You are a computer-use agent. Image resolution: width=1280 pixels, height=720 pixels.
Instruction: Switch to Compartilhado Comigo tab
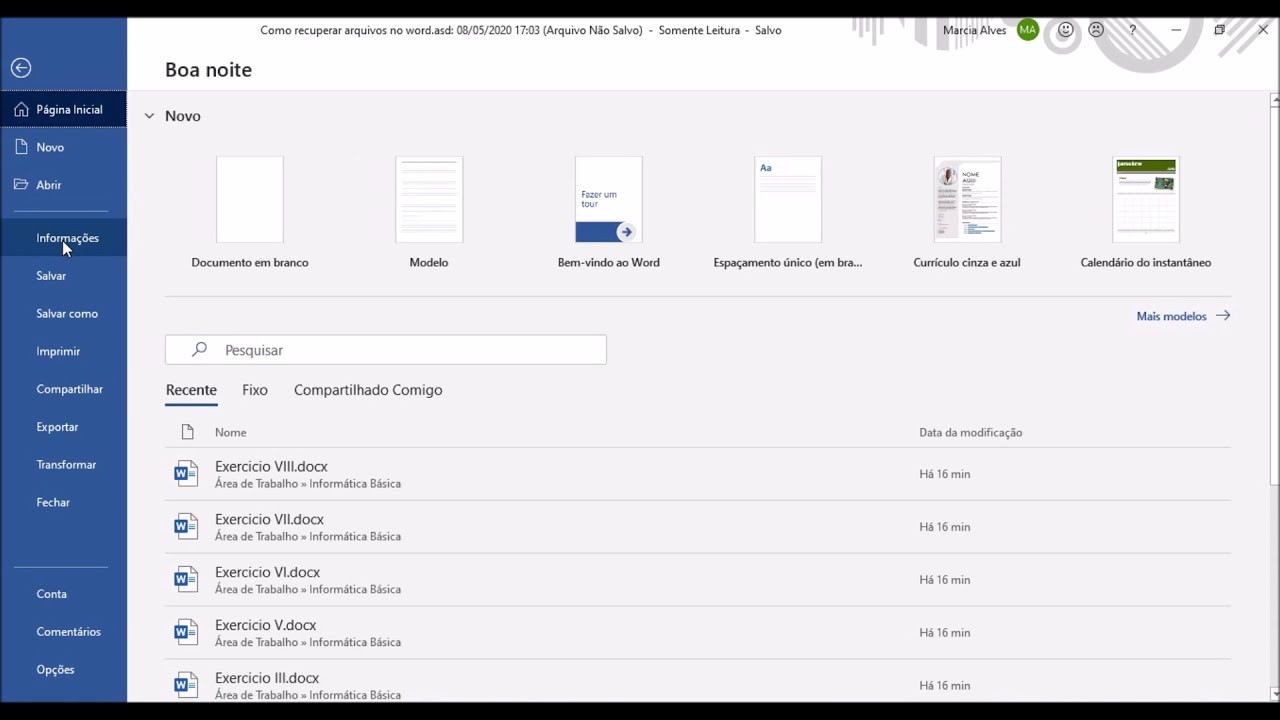pyautogui.click(x=368, y=390)
